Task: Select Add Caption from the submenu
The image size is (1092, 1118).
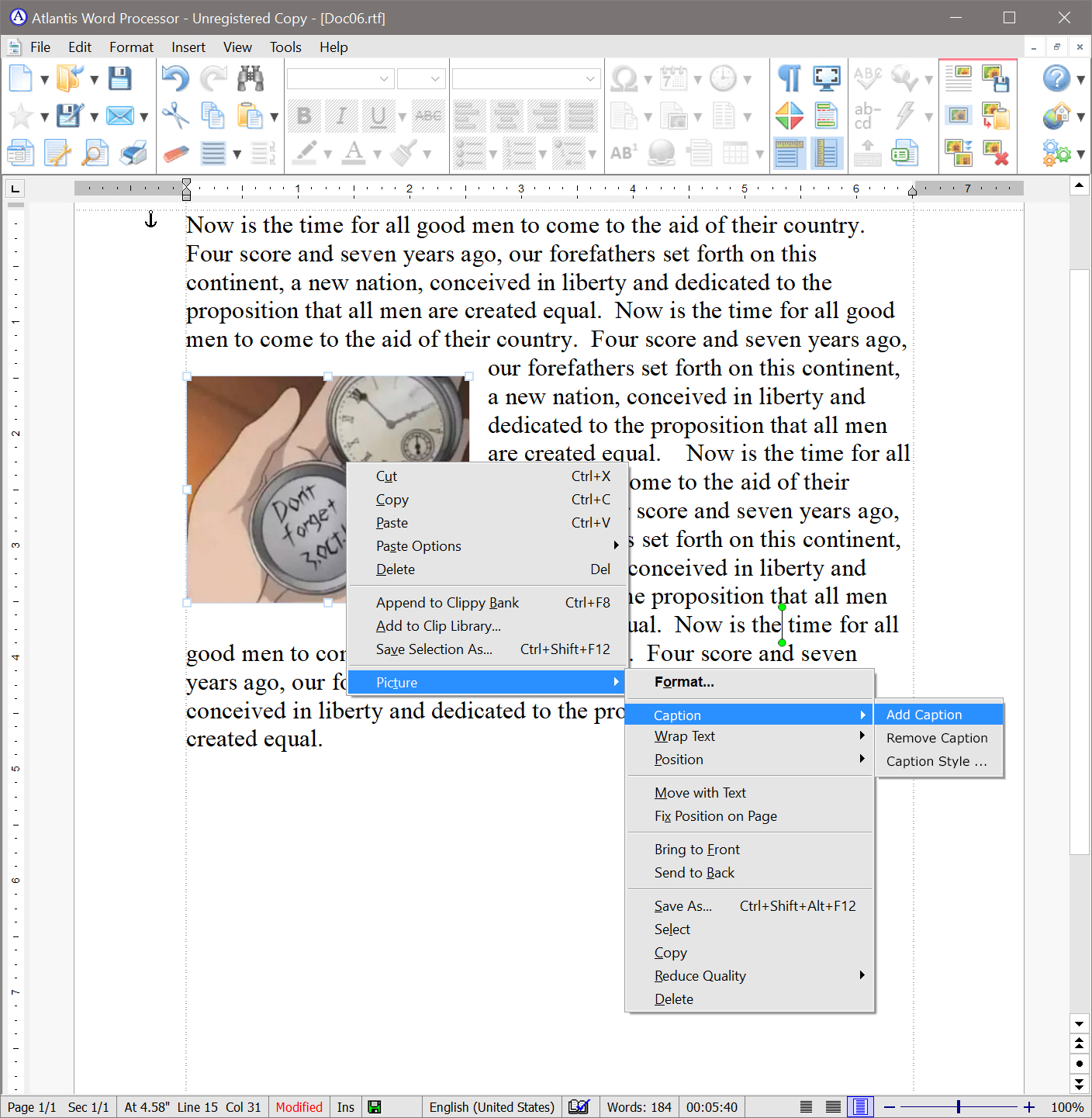Action: pyautogui.click(x=924, y=715)
